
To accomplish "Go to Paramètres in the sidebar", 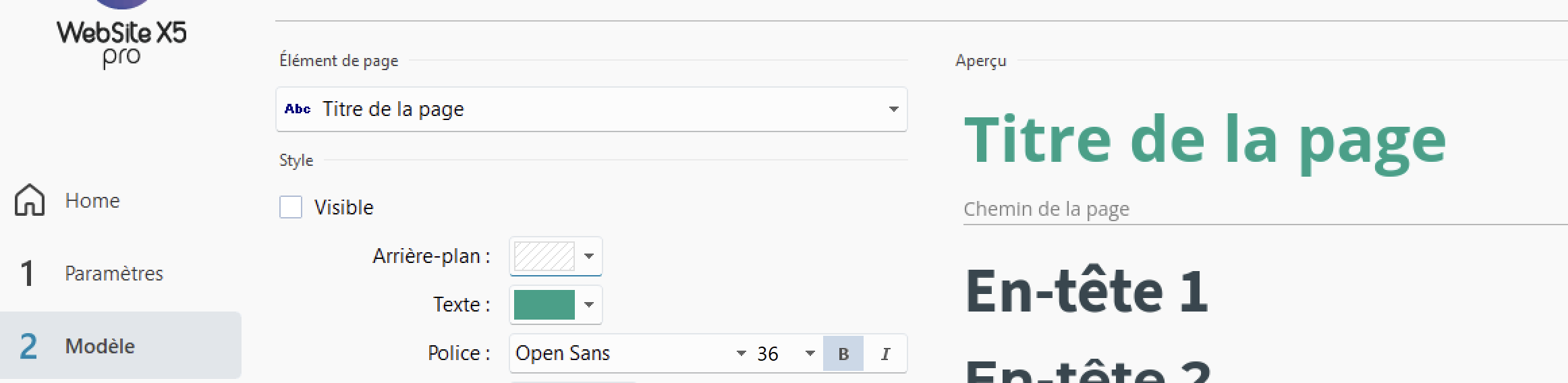I will [114, 273].
